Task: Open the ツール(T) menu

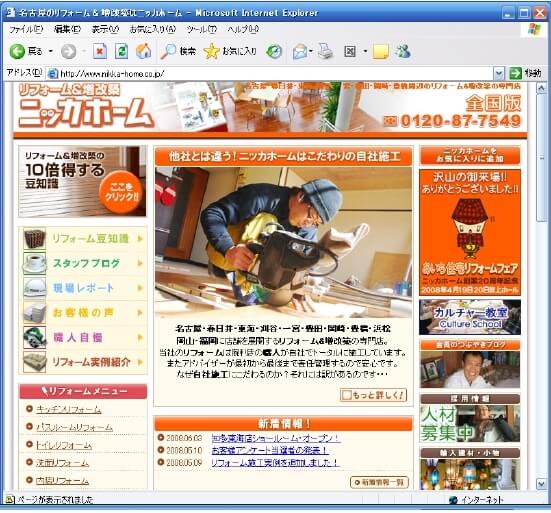Action: pyautogui.click(x=202, y=30)
